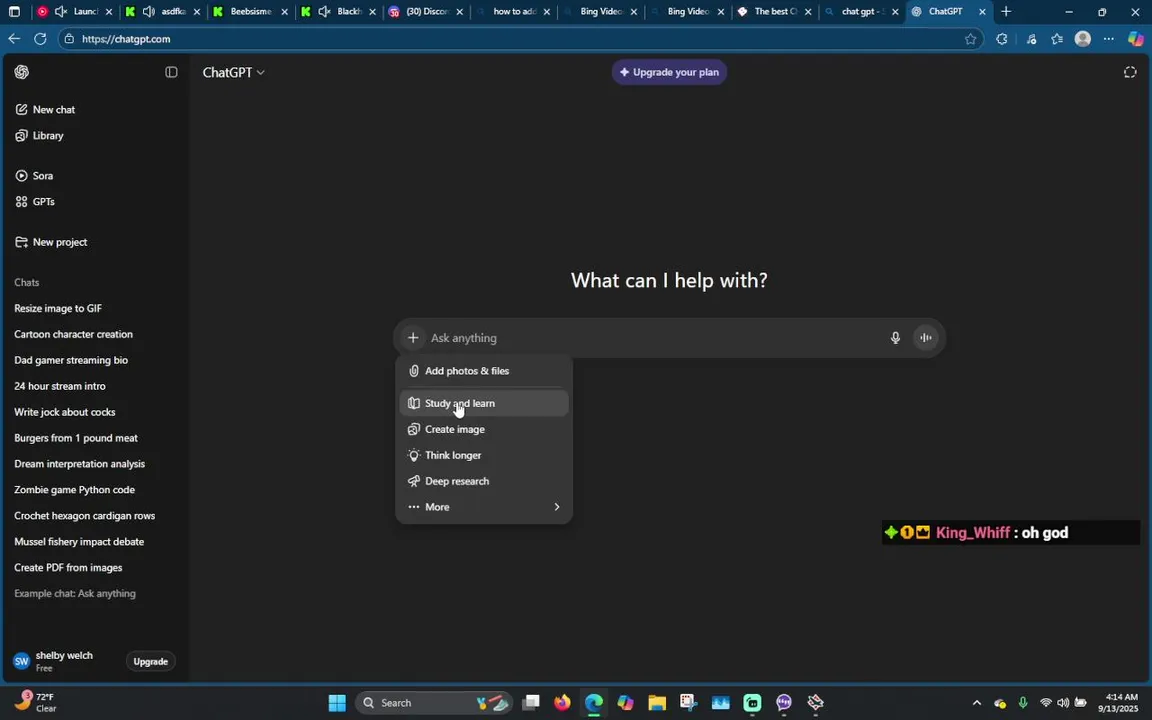Create a New project
This screenshot has width=1152, height=720.
click(x=51, y=242)
